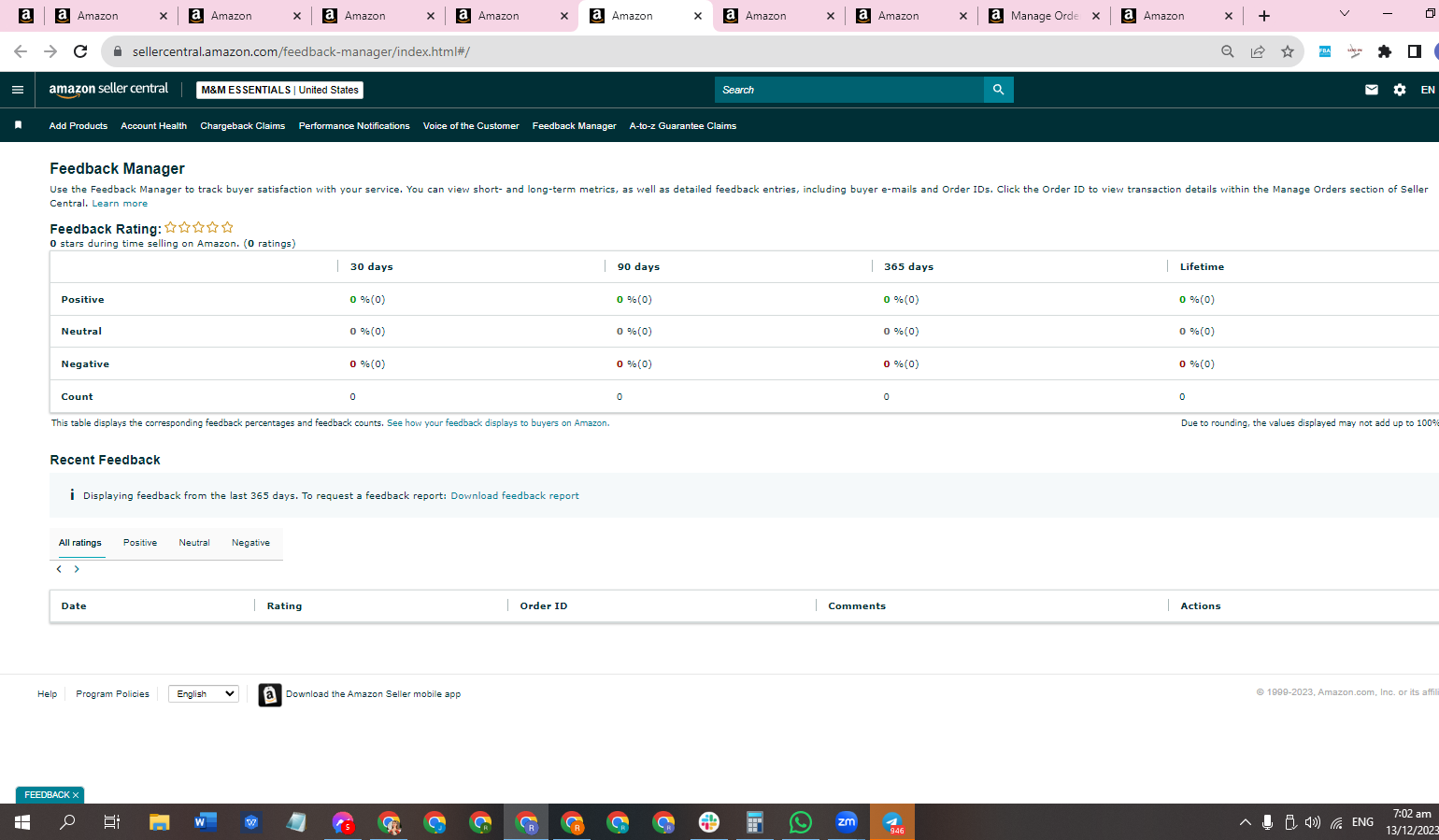Image resolution: width=1439 pixels, height=840 pixels.
Task: Close the Manage Orders browser tab
Action: click(1097, 16)
